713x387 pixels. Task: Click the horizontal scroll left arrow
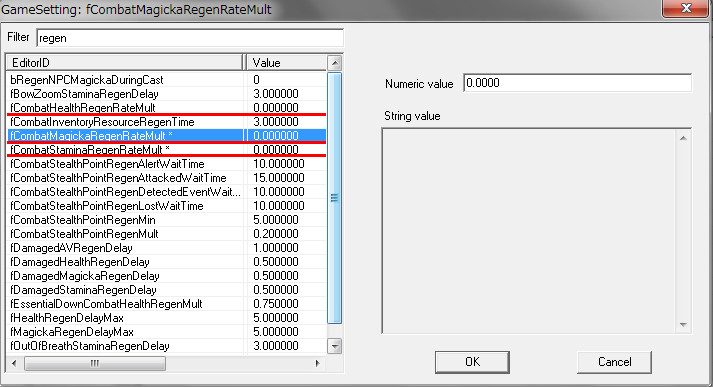[14, 363]
